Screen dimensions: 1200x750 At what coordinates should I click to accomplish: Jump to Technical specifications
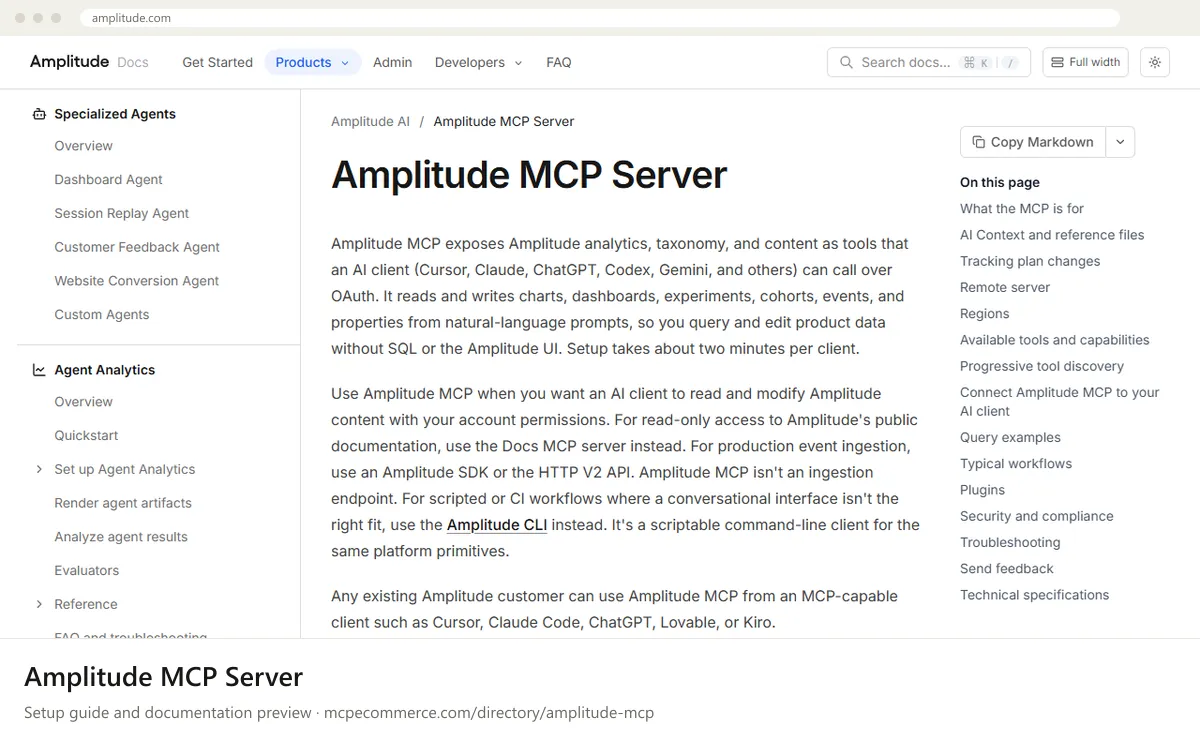coord(1034,595)
